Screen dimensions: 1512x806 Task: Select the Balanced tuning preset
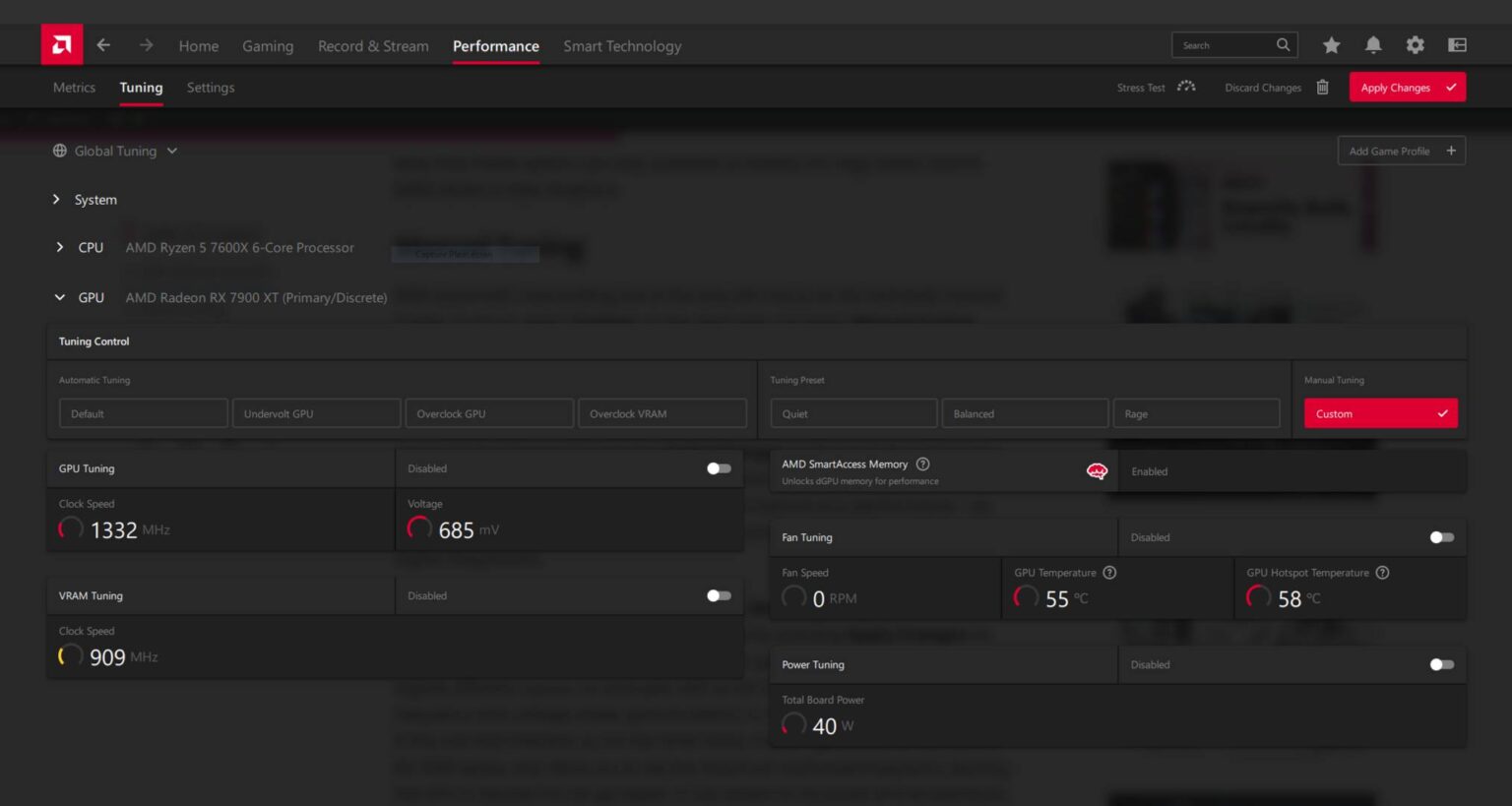[1025, 413]
